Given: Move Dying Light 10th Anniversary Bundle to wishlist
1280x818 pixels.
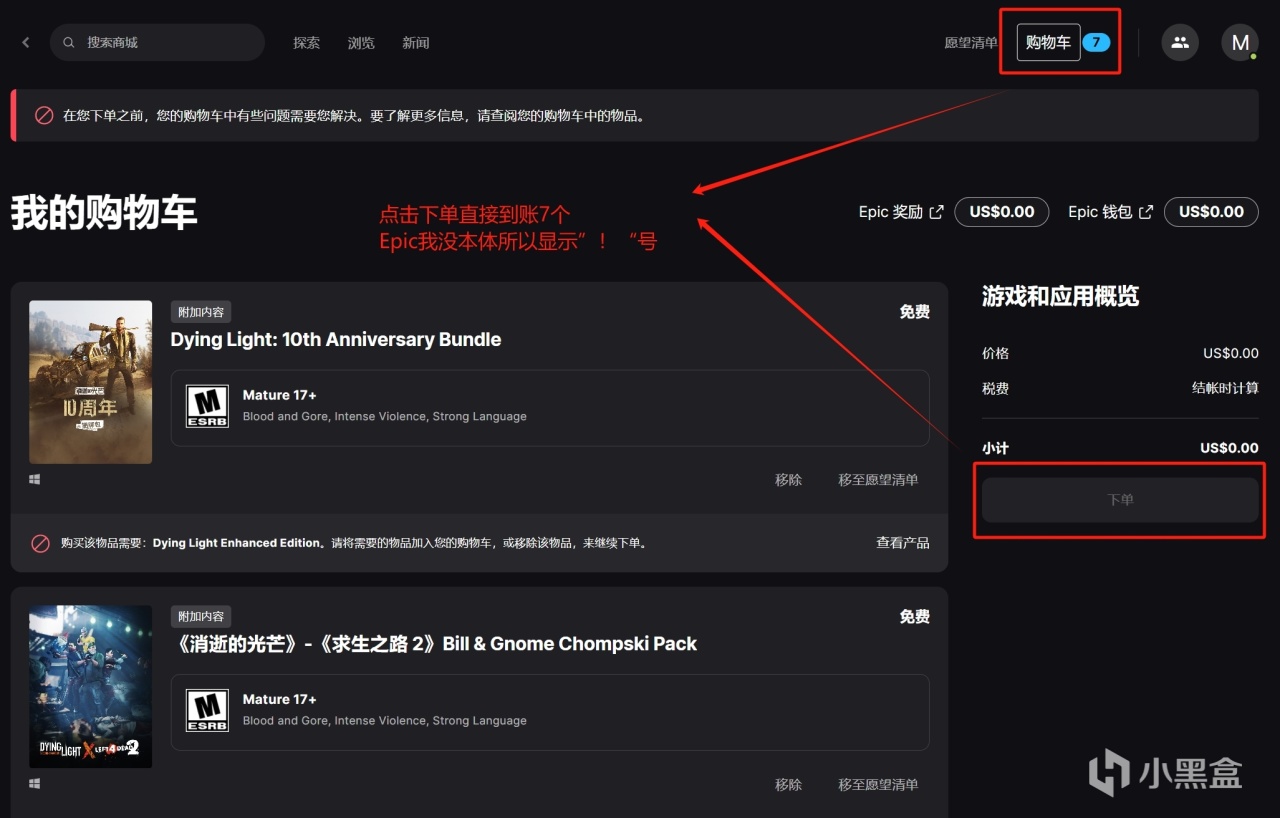Looking at the screenshot, I should [x=878, y=480].
